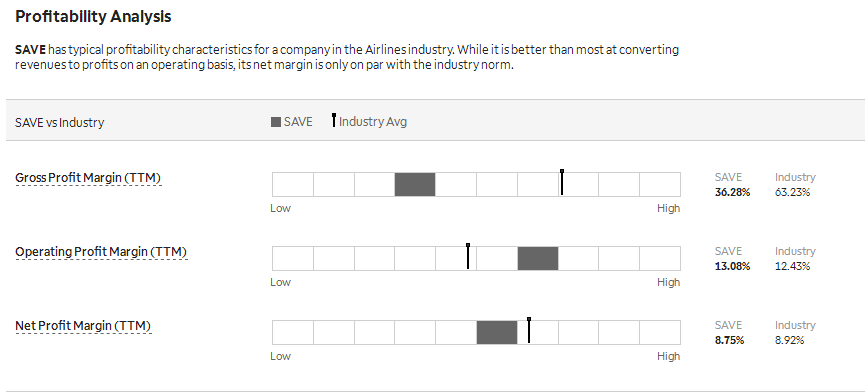
Task: Select the 12.43% industry operating margin value
Action: point(793,266)
